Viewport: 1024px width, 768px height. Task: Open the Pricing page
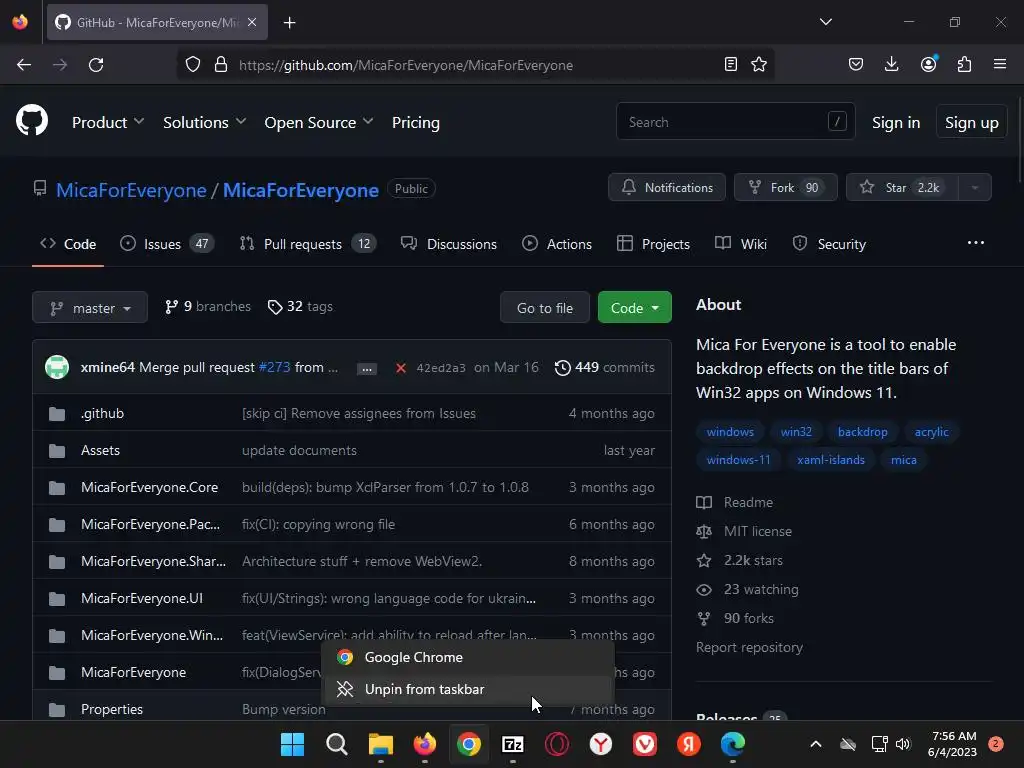coord(415,122)
